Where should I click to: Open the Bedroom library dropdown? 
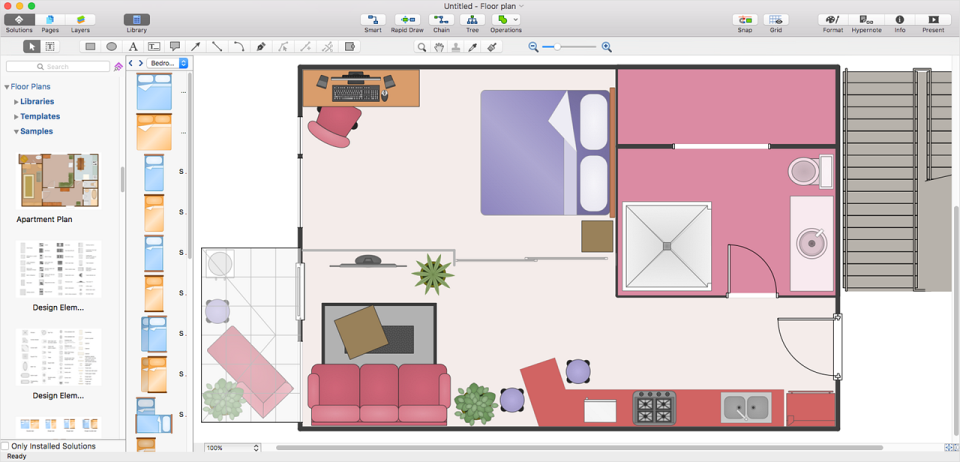[x=167, y=63]
